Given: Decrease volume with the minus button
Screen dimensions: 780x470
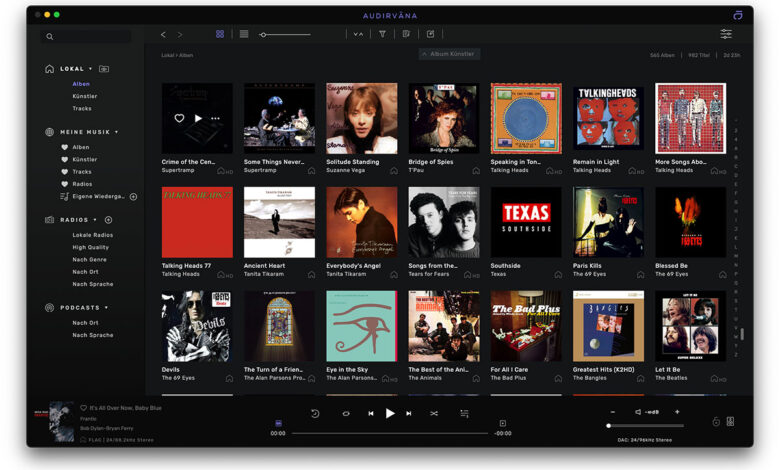Looking at the screenshot, I should tap(612, 412).
